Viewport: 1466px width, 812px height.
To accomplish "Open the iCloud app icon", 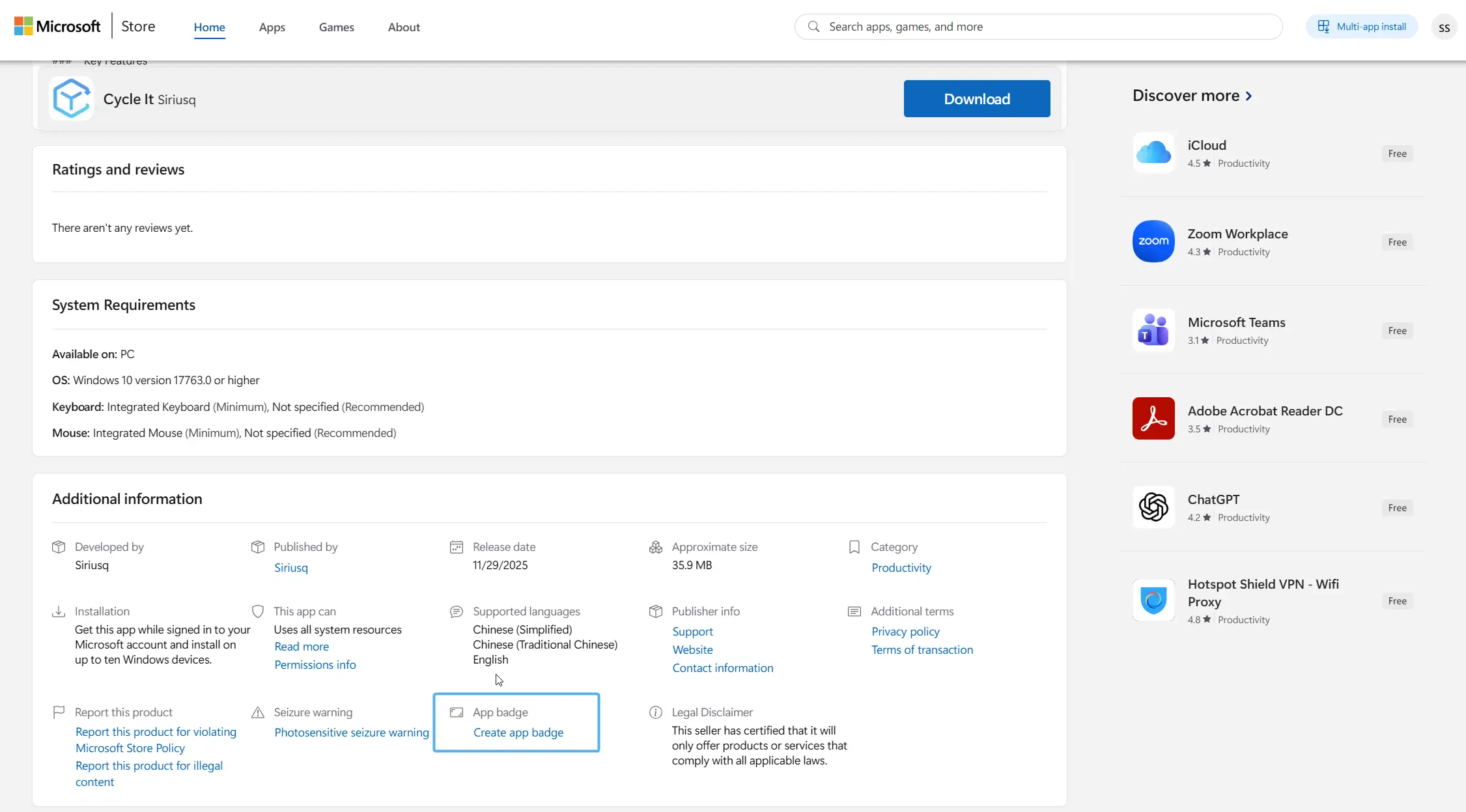I will 1153,153.
